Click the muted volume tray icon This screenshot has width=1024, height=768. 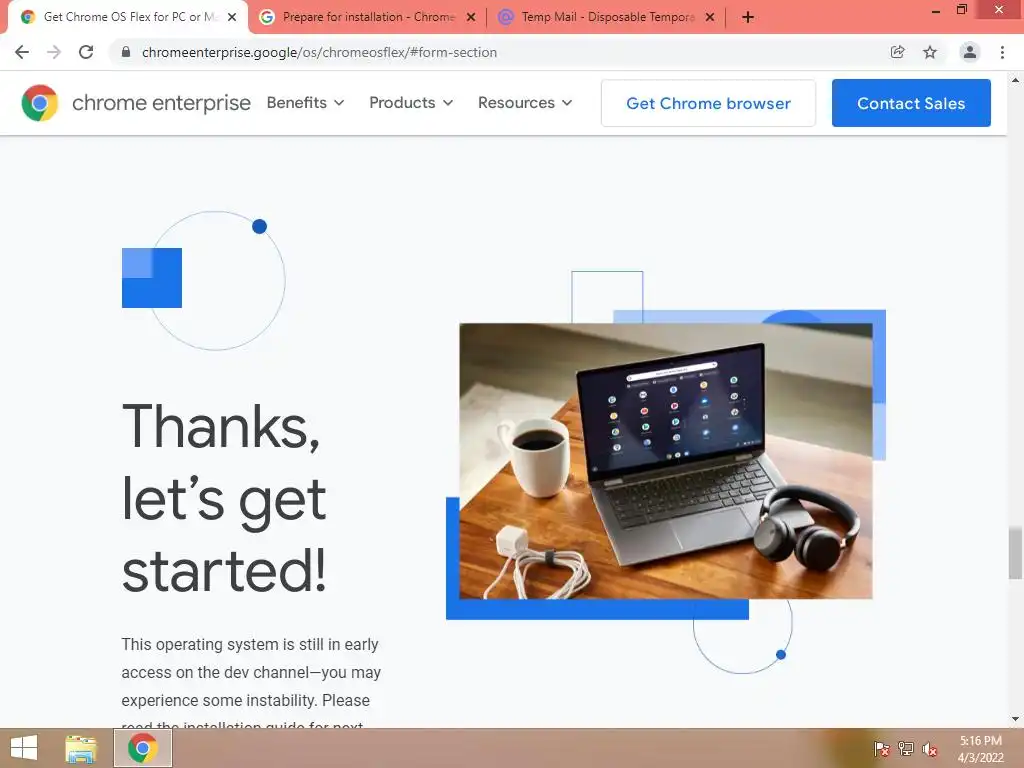(x=930, y=749)
